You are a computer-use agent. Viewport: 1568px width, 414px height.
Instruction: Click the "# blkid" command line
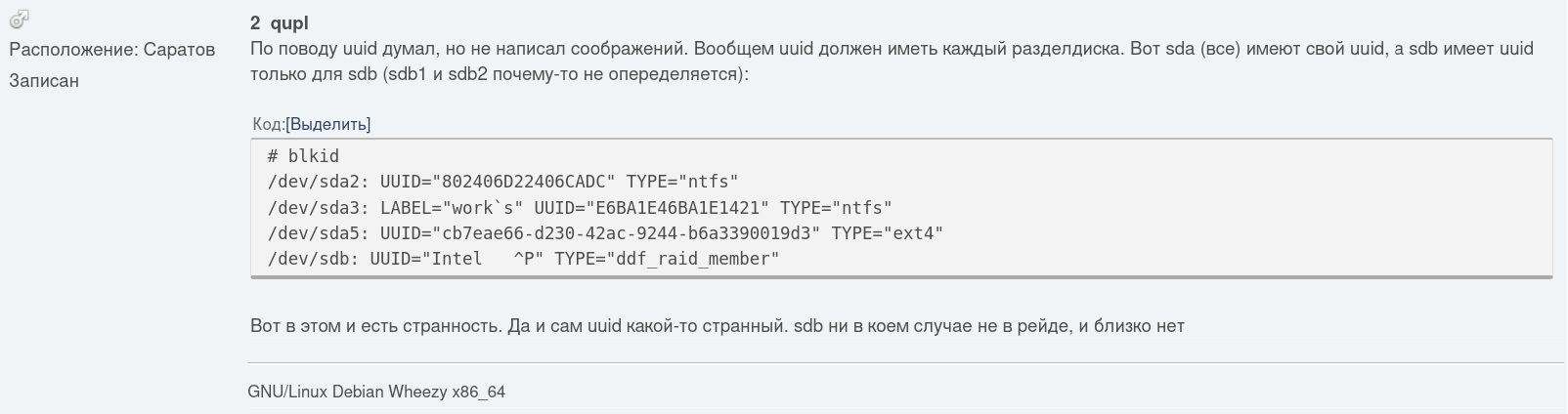(x=303, y=156)
